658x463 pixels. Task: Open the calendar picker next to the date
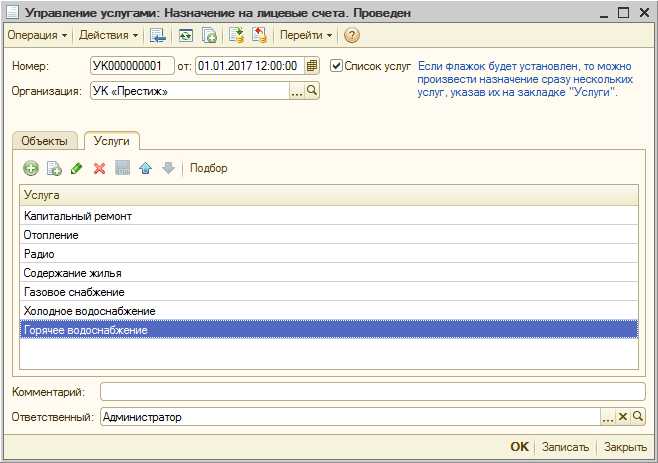[x=312, y=65]
